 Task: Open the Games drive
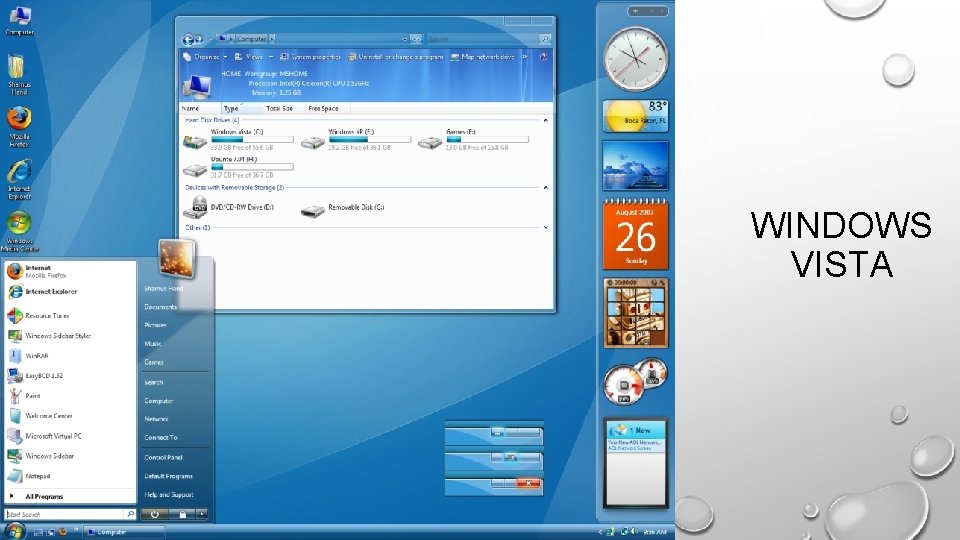[x=473, y=140]
